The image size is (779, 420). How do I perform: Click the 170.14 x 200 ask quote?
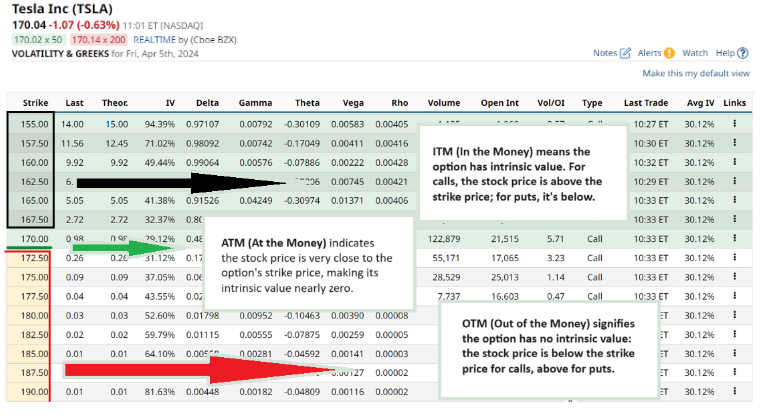pyautogui.click(x=98, y=40)
